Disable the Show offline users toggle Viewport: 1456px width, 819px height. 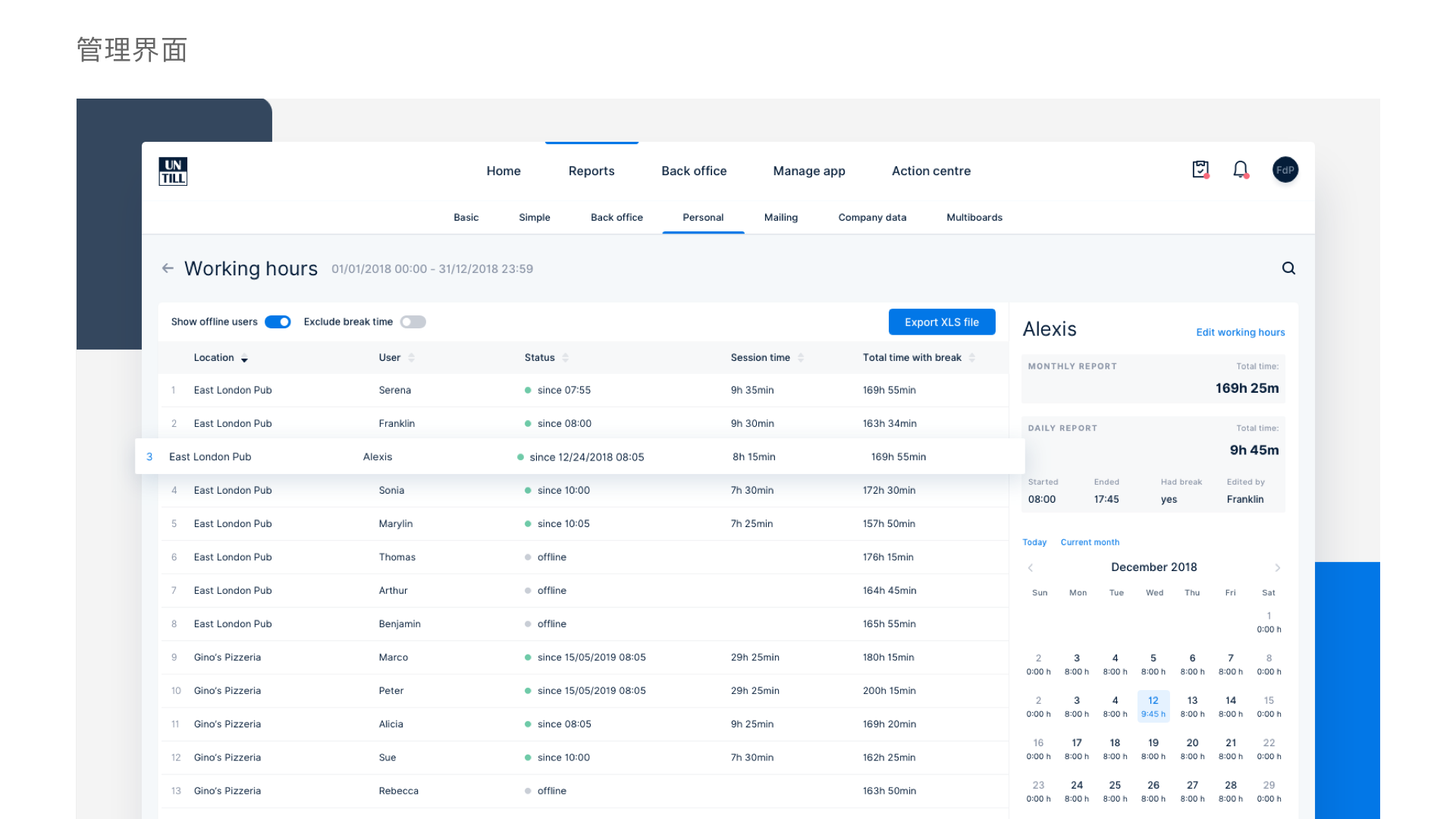point(278,322)
